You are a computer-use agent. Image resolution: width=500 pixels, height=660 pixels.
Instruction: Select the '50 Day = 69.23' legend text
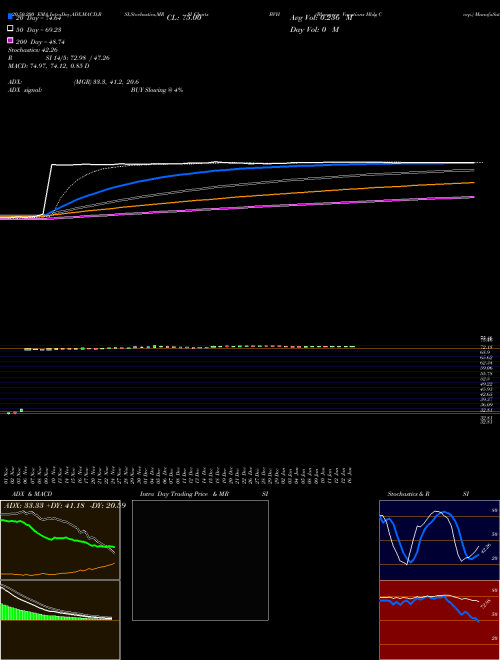pos(39,30)
